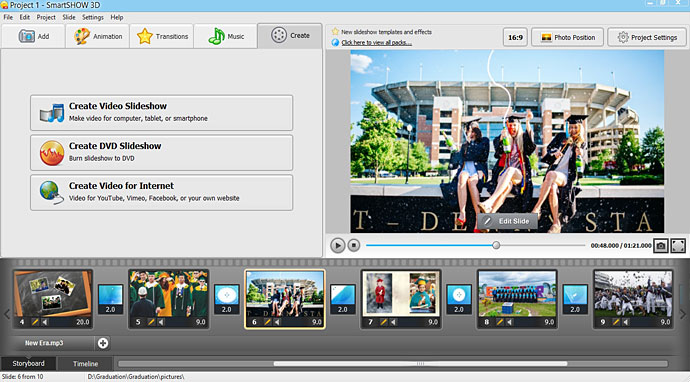Click slide 6 duration value 9.0
This screenshot has height=382, width=690.
tap(317, 322)
